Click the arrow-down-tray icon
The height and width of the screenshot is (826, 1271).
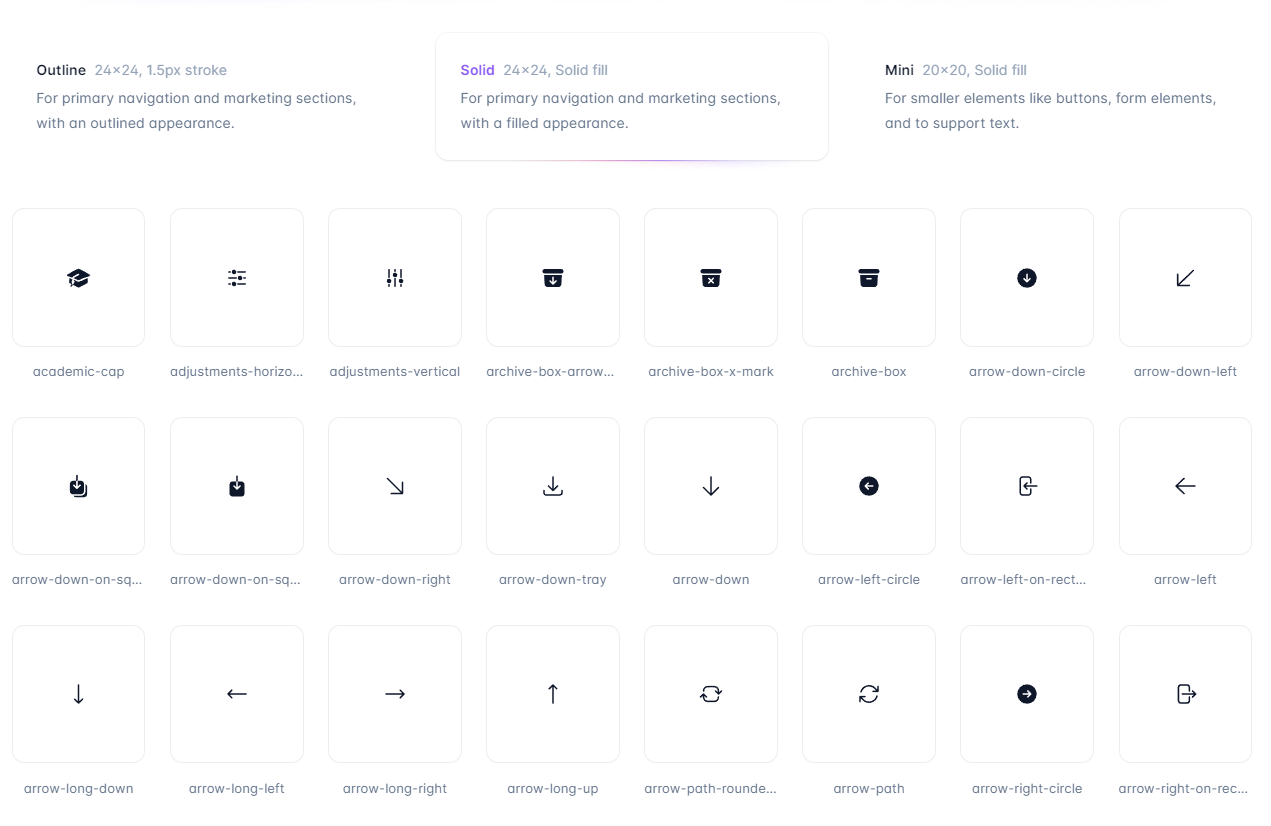point(553,486)
